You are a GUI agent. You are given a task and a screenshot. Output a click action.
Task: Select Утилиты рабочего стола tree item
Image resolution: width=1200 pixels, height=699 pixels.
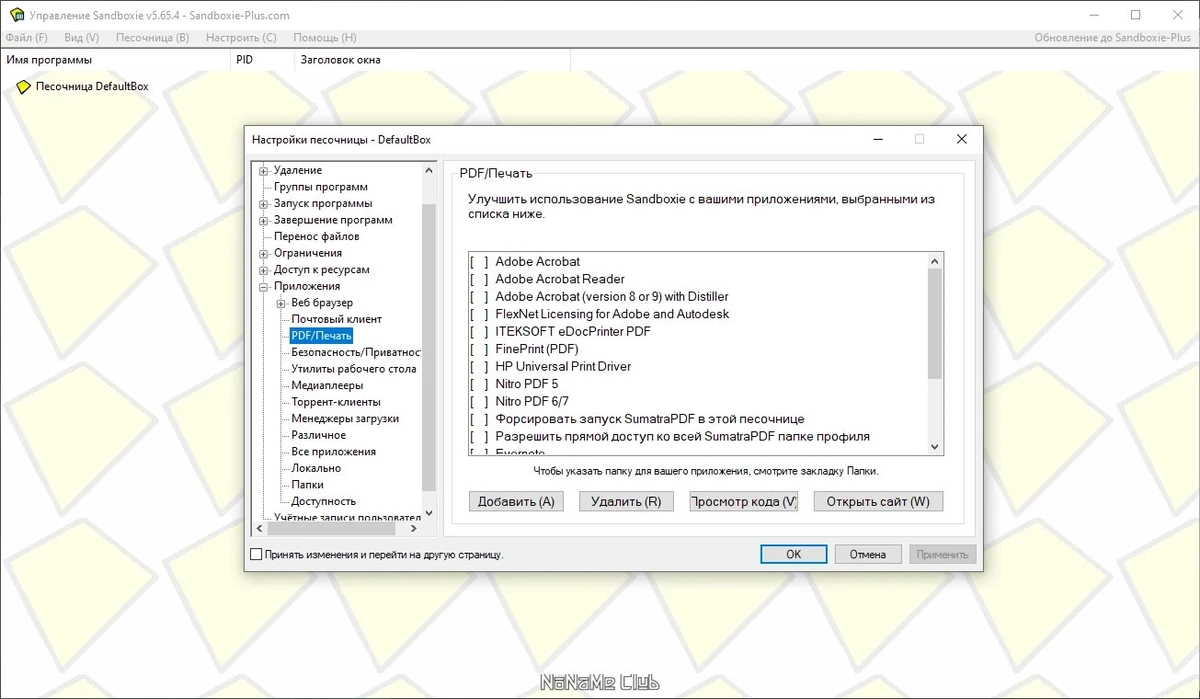pyautogui.click(x=354, y=369)
